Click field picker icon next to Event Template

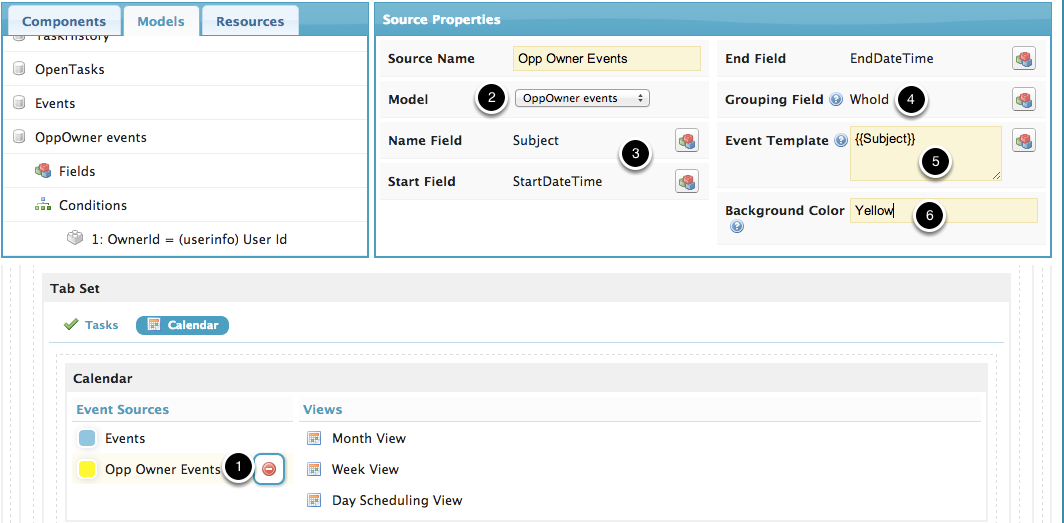[x=1023, y=141]
